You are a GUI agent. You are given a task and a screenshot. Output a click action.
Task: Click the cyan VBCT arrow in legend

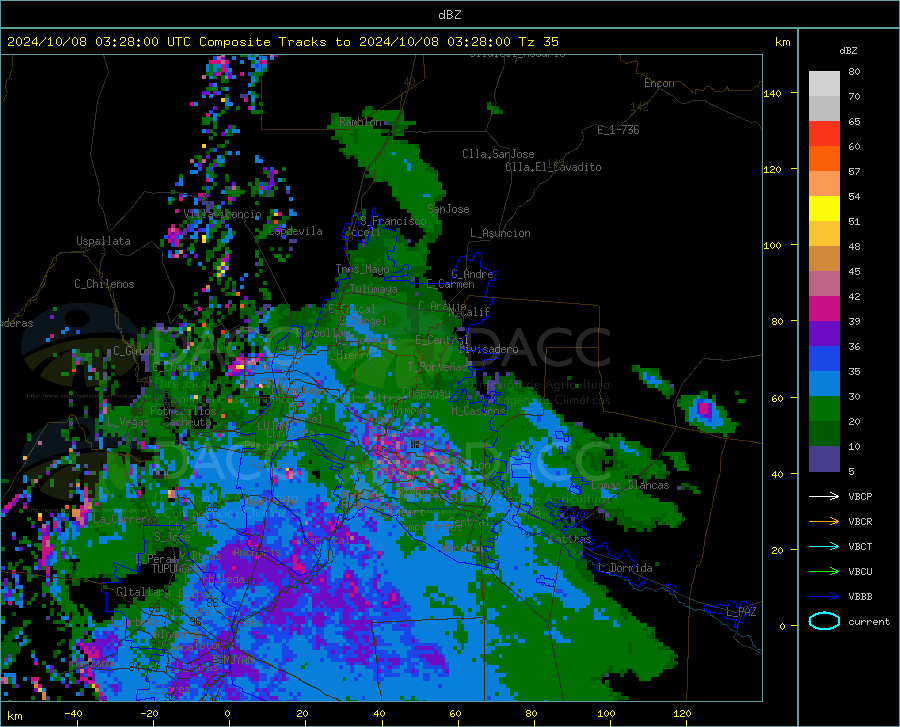(x=824, y=546)
